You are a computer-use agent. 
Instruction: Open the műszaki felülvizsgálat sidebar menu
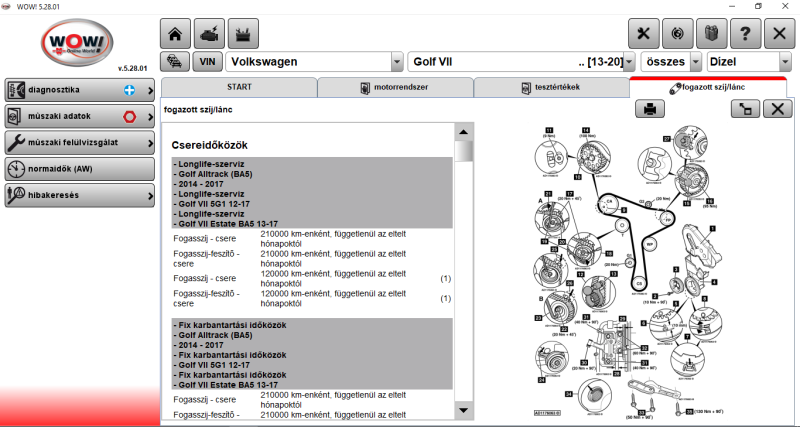point(80,143)
